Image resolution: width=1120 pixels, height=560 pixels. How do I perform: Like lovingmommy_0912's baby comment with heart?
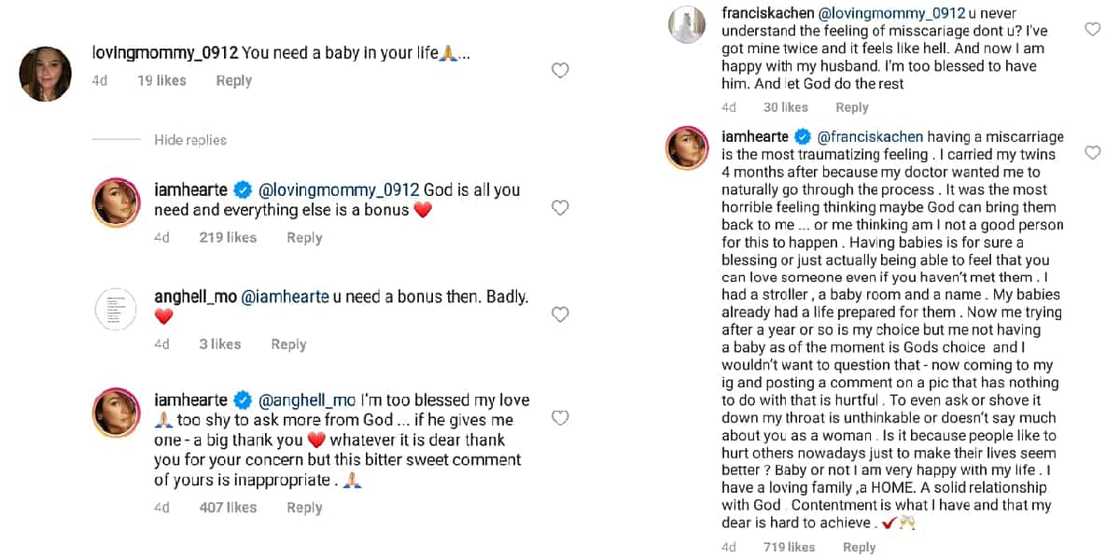[x=560, y=70]
